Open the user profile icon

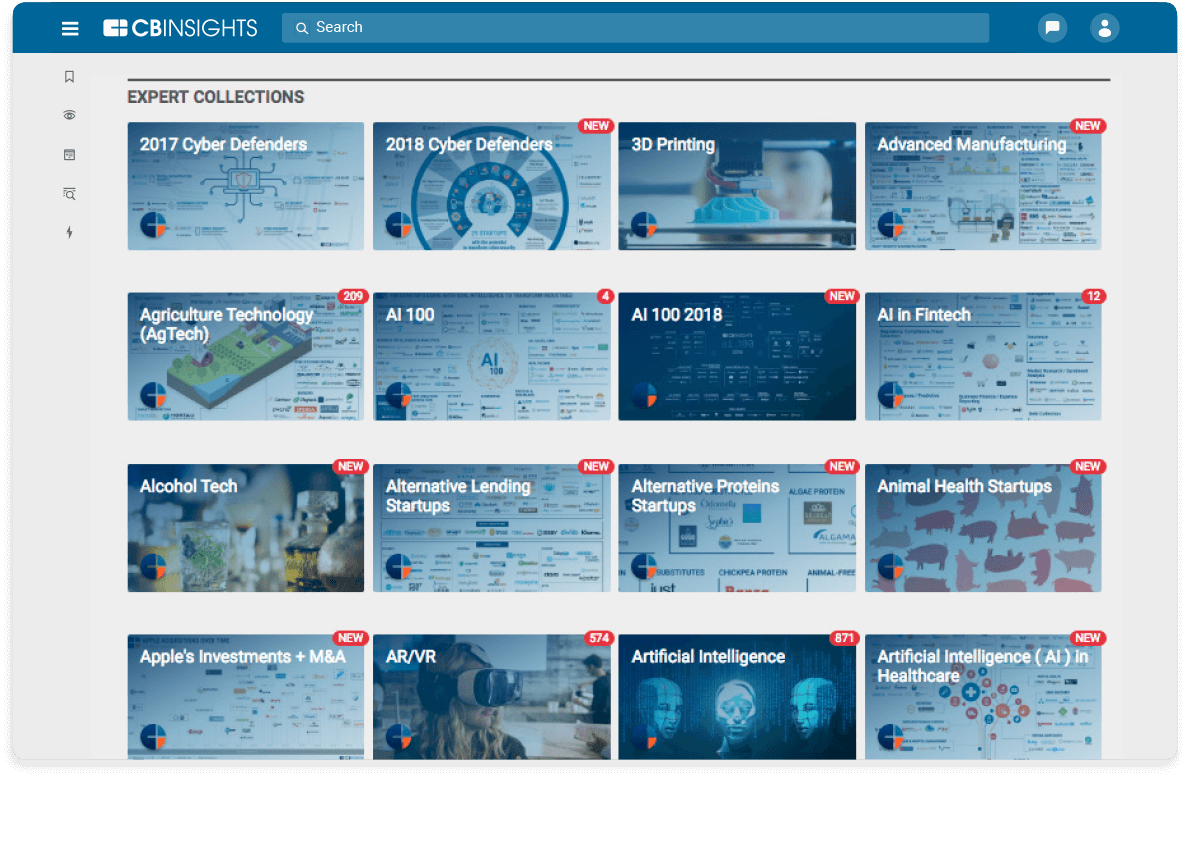click(1104, 28)
